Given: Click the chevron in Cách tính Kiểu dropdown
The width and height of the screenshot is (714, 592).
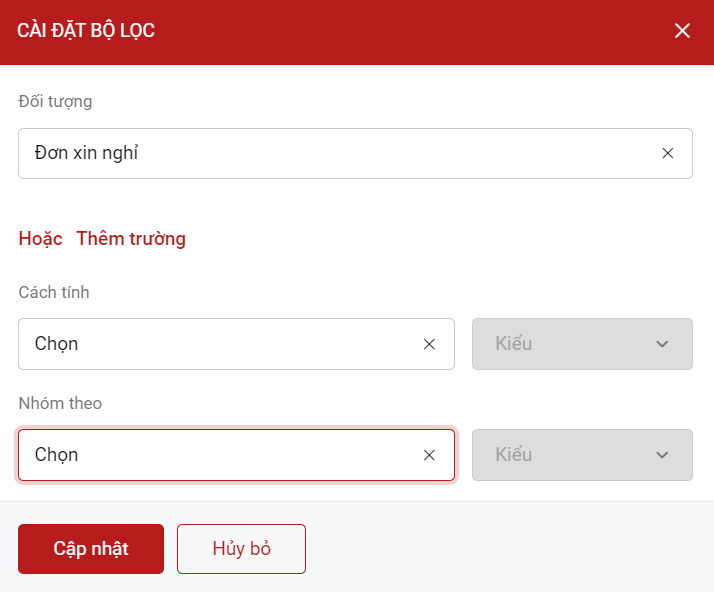Looking at the screenshot, I should [661, 344].
